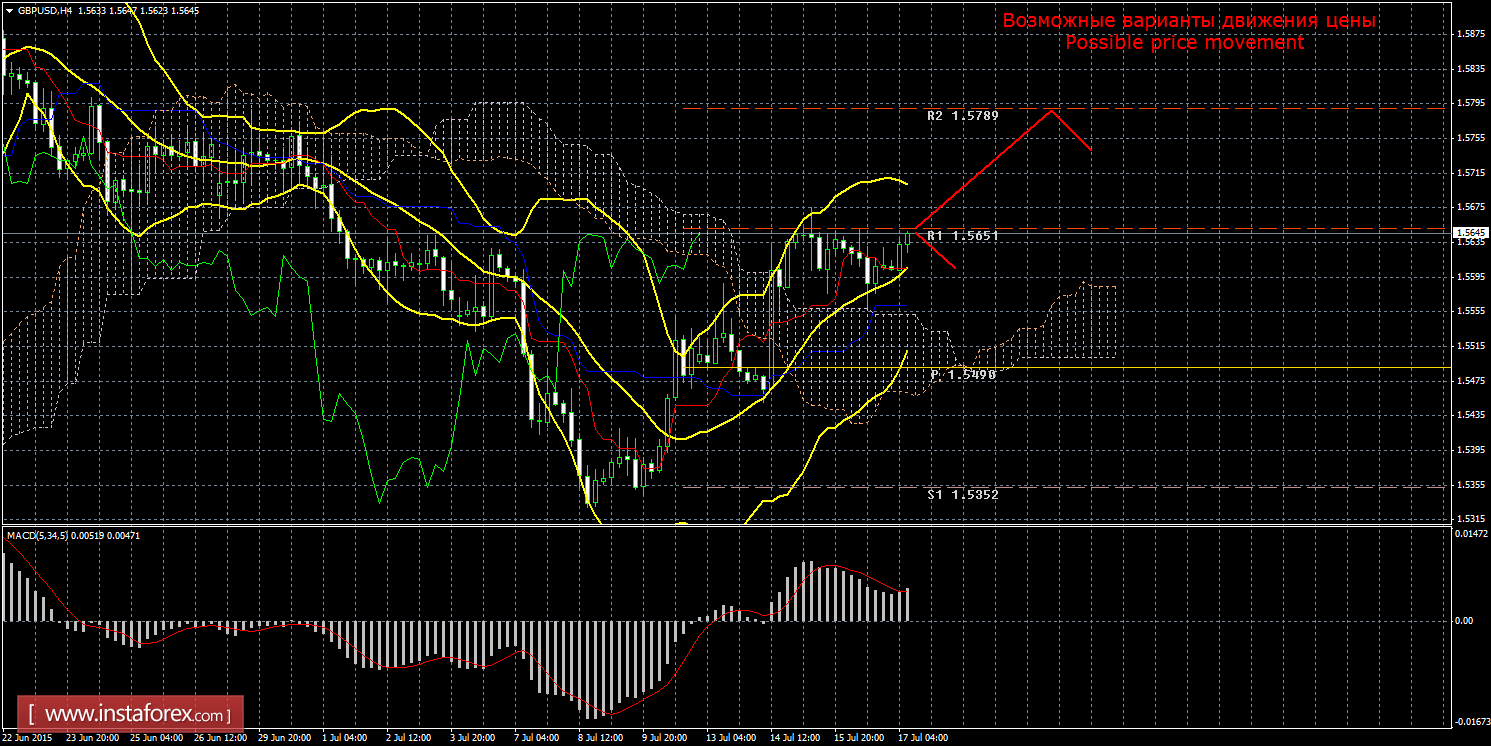
Task: Click the P 1.5498 pivot level label
Action: pyautogui.click(x=964, y=374)
